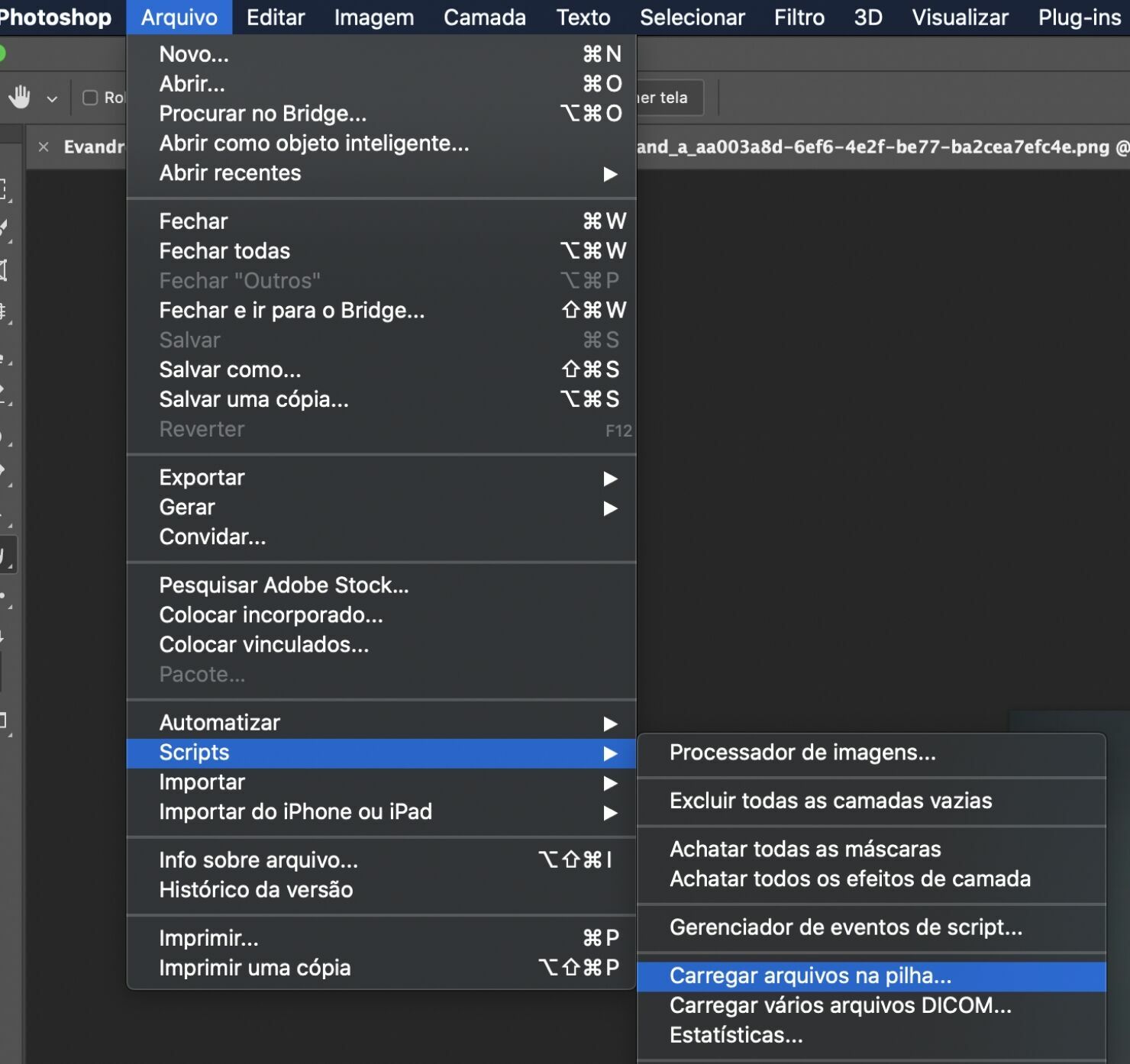Choose Salvar como...

pos(381,370)
